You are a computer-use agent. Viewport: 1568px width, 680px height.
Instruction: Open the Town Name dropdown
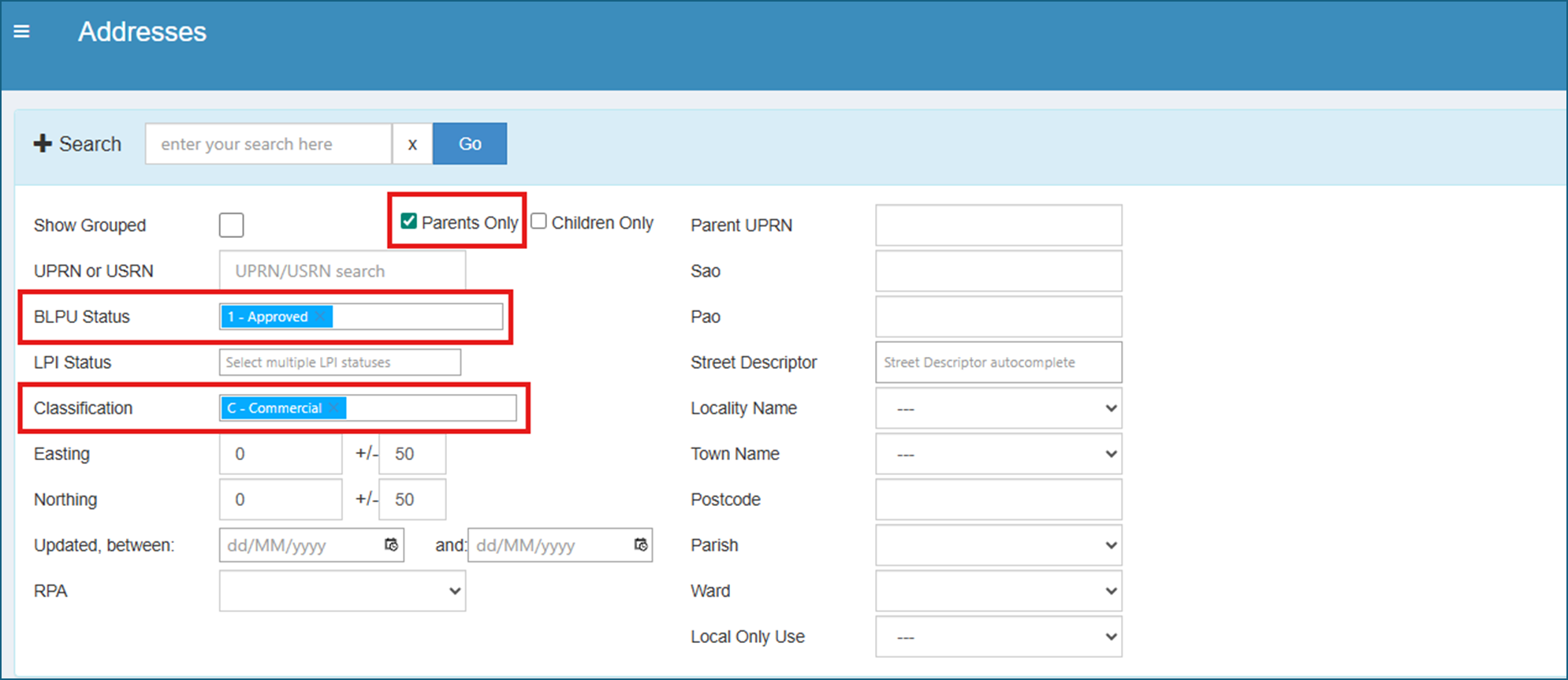click(999, 454)
